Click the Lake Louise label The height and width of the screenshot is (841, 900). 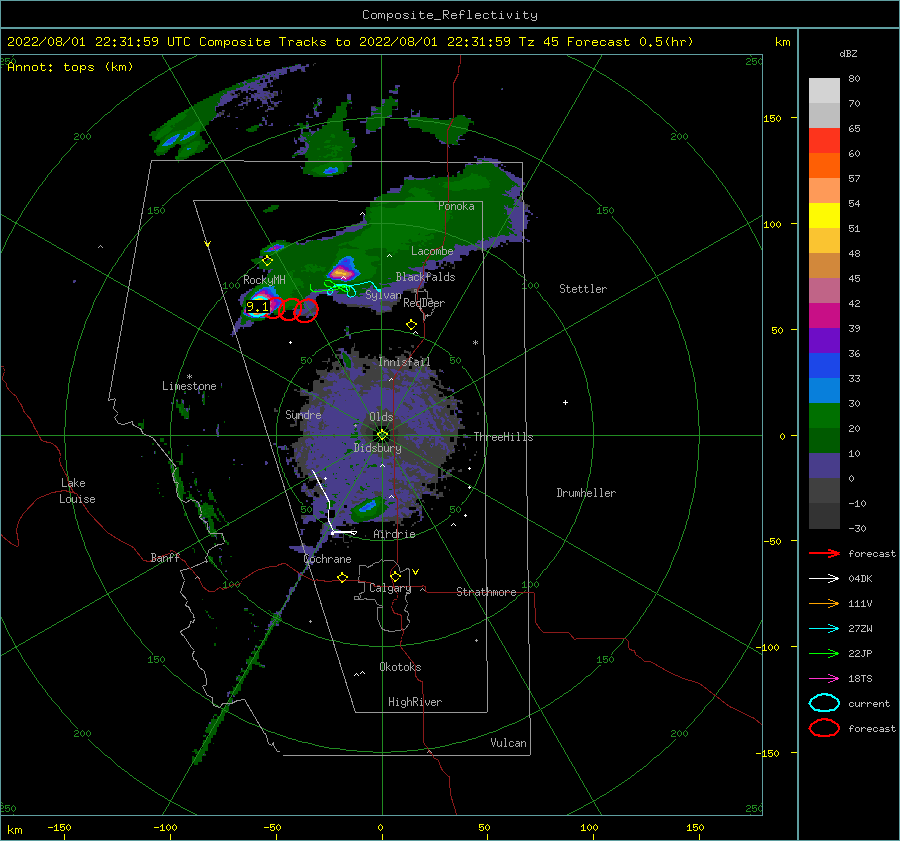click(x=77, y=491)
